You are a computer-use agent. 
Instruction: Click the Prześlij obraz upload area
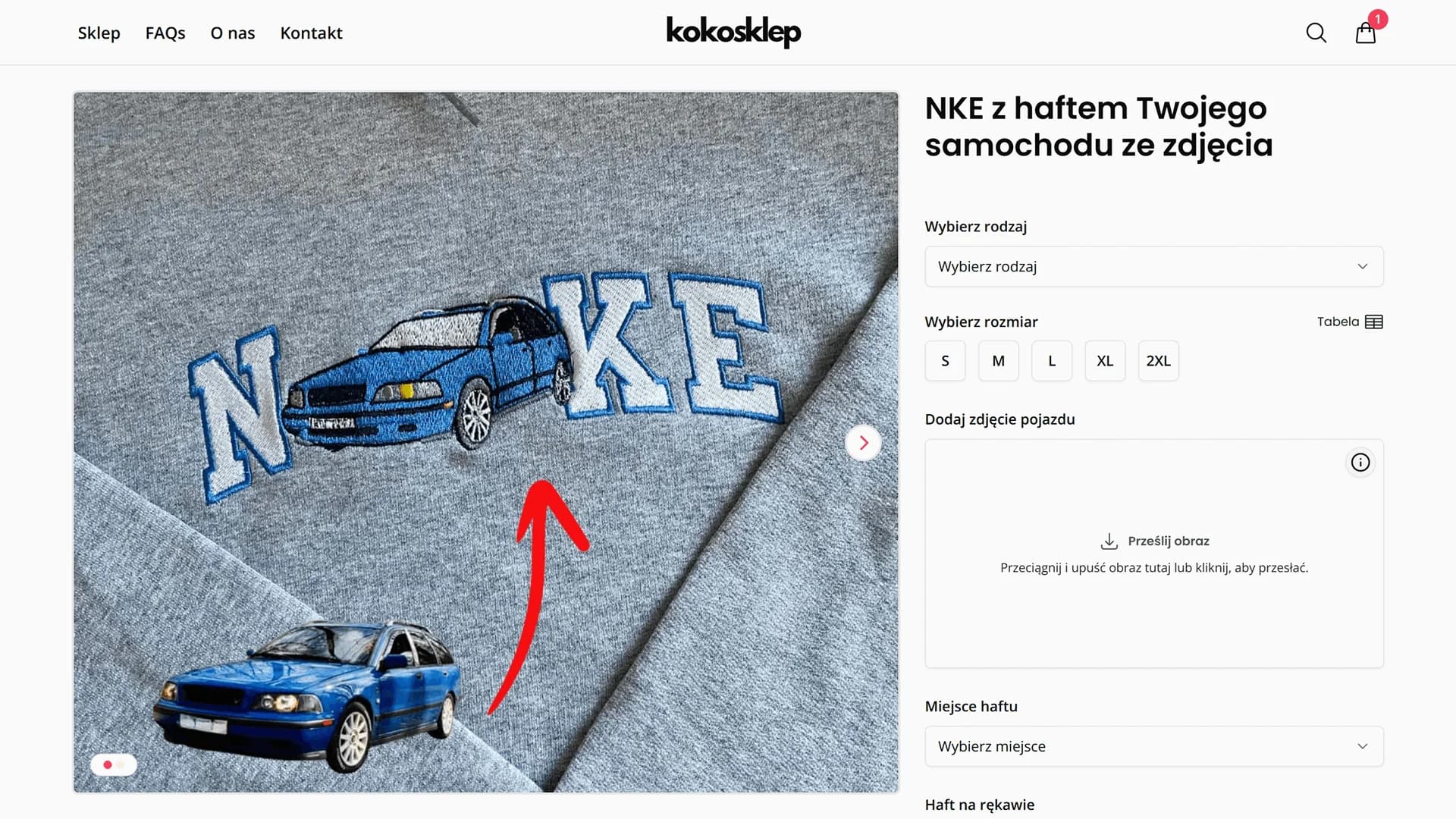[1153, 554]
